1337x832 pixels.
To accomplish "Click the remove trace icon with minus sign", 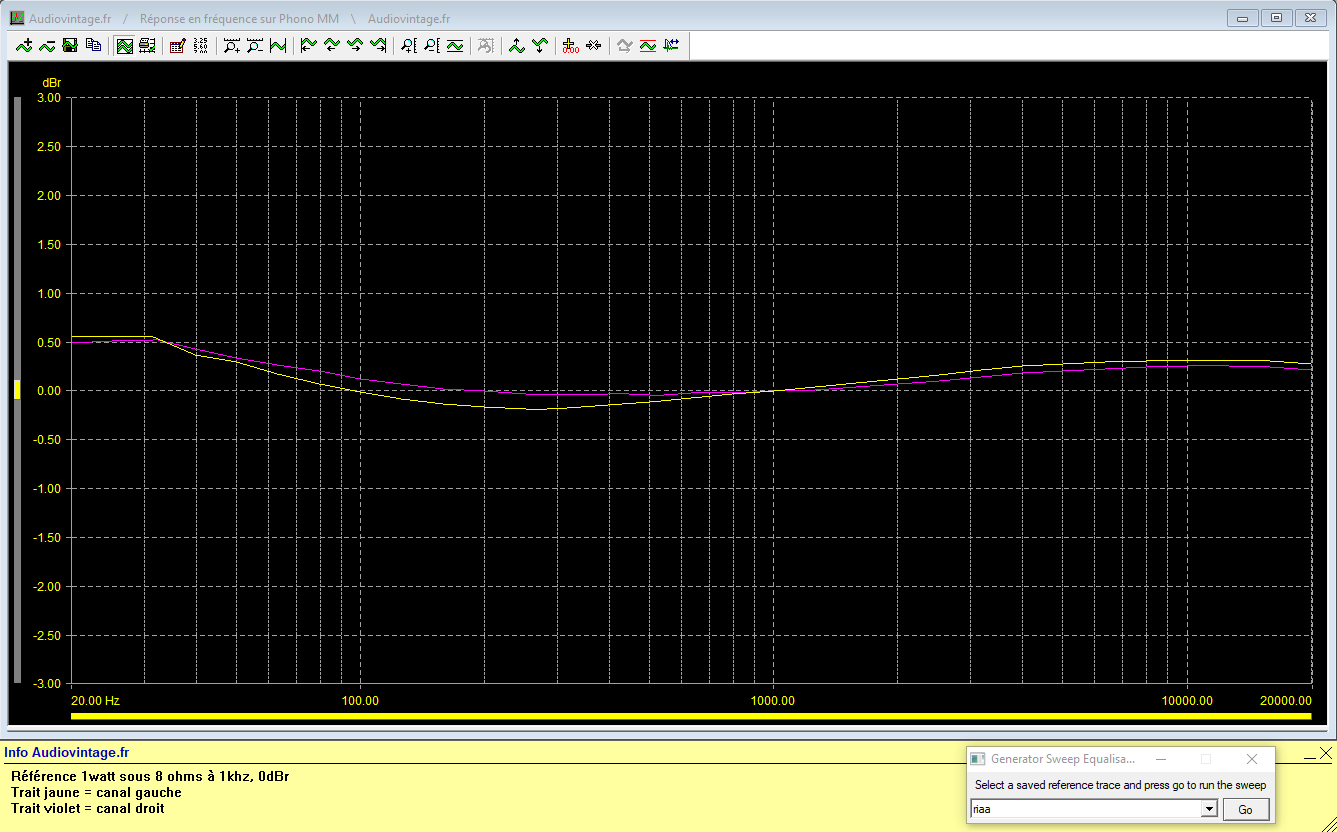I will point(47,45).
